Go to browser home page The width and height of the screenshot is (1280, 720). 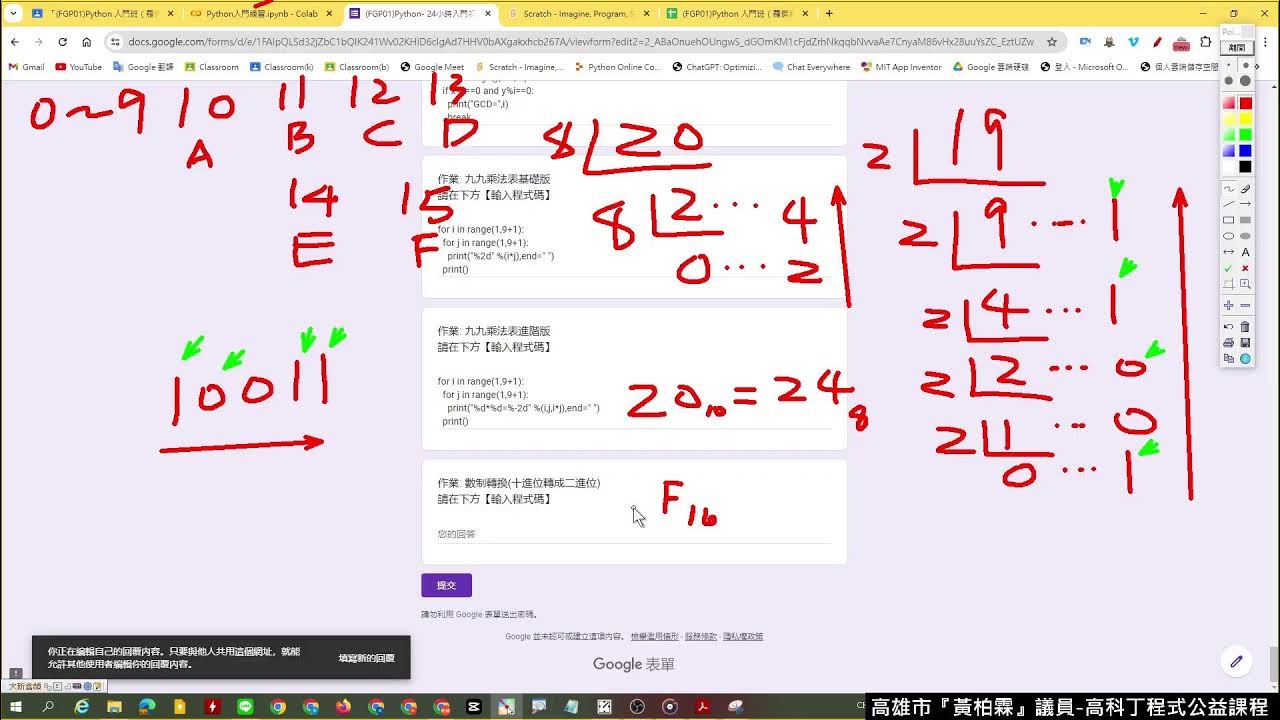[87, 42]
